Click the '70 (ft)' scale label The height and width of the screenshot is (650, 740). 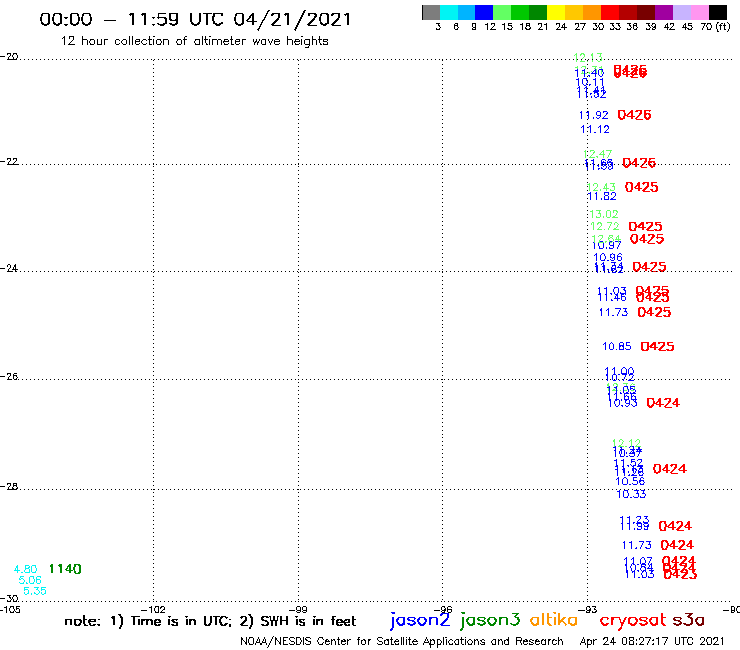(715, 27)
